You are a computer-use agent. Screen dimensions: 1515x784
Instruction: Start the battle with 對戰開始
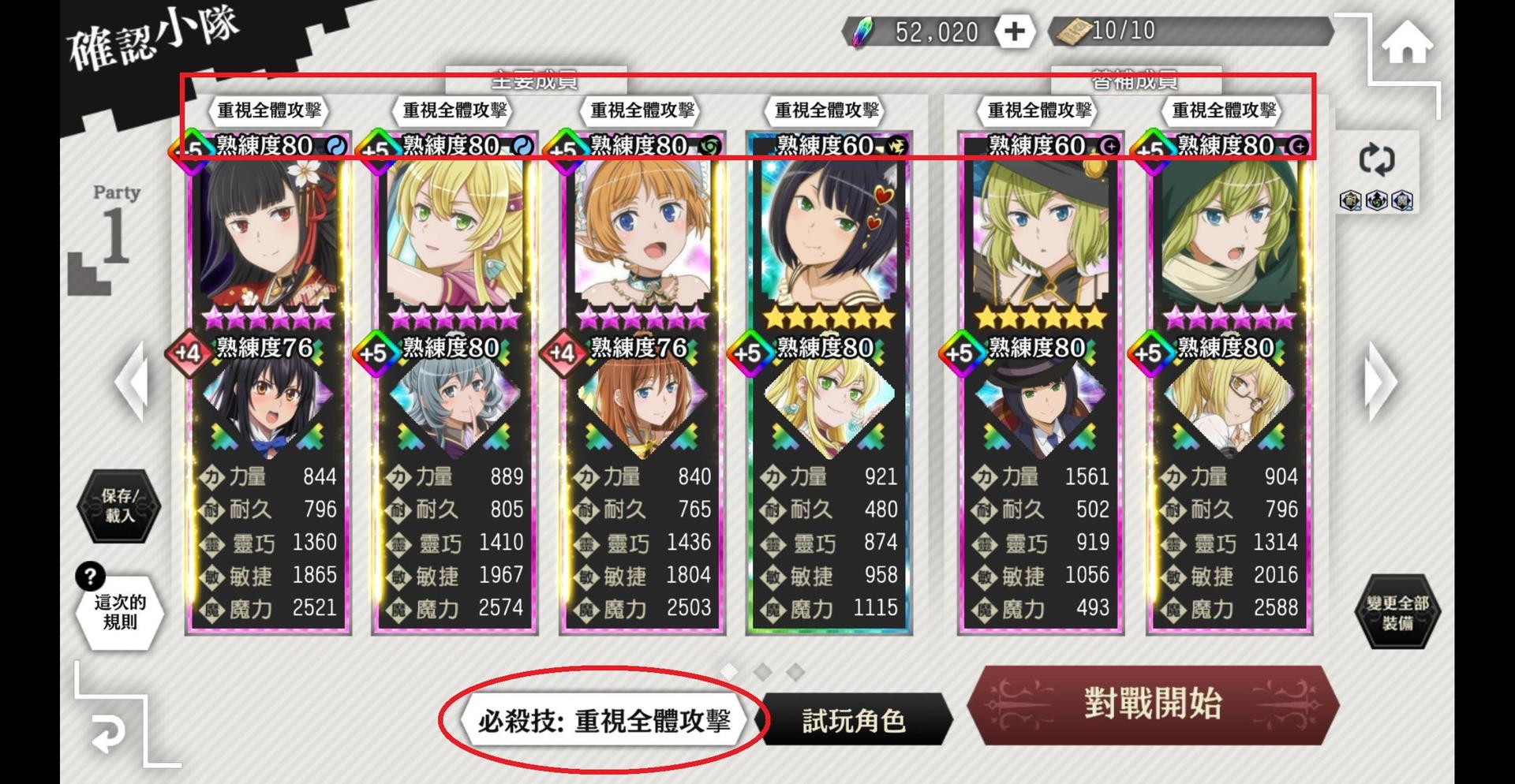1153,704
